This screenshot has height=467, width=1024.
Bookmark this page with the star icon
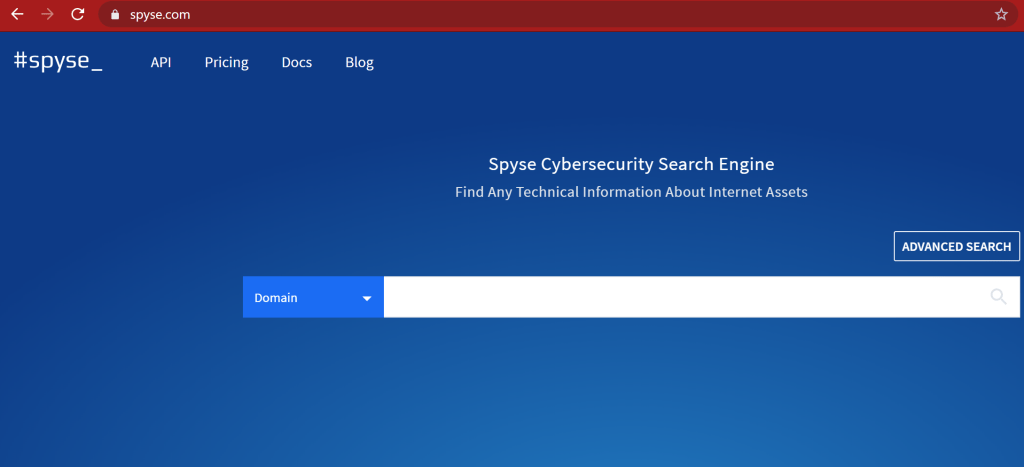(1001, 15)
